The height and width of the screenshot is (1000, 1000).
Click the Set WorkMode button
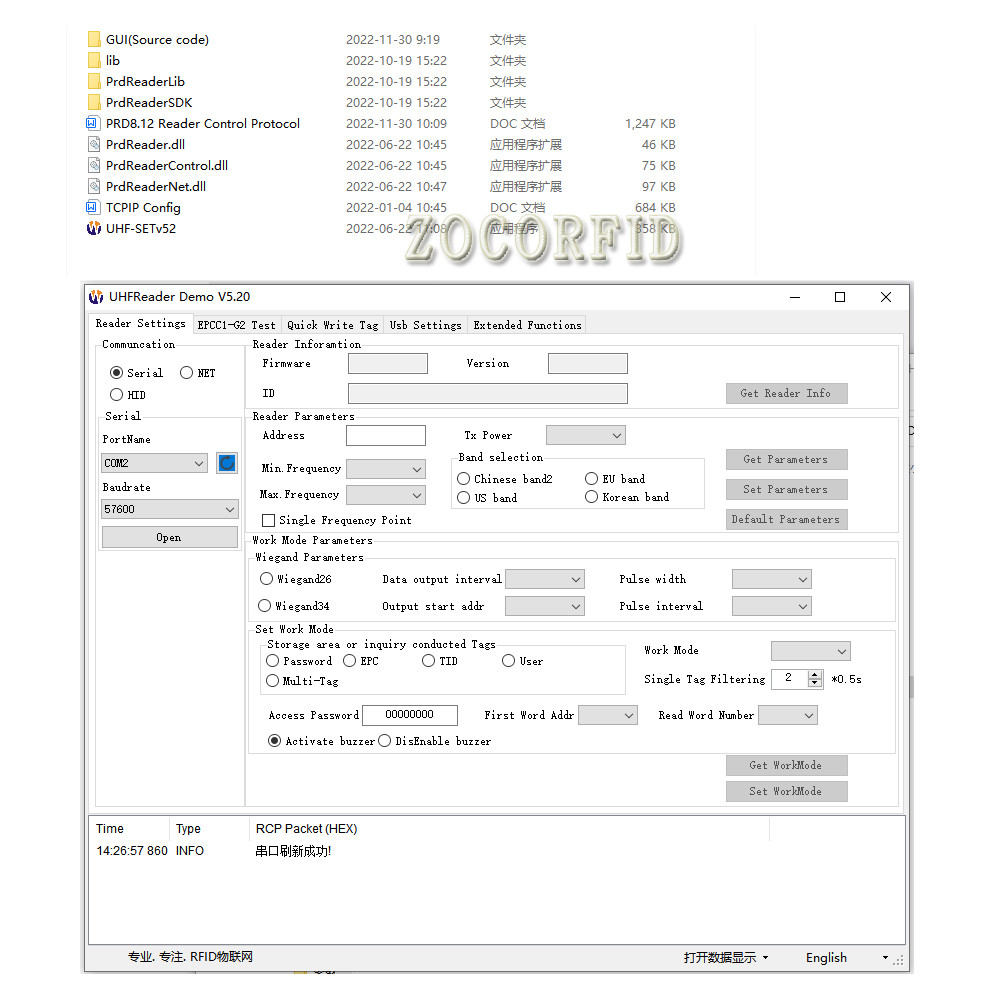coord(786,791)
